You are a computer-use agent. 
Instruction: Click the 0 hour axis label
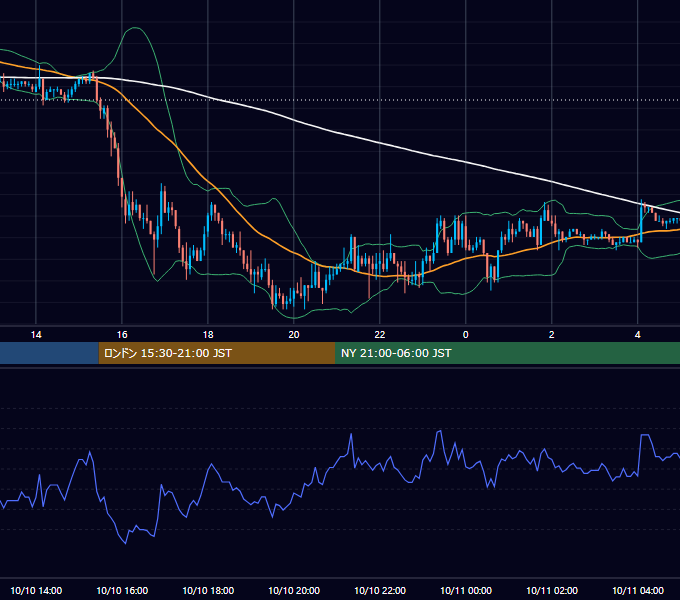click(466, 335)
